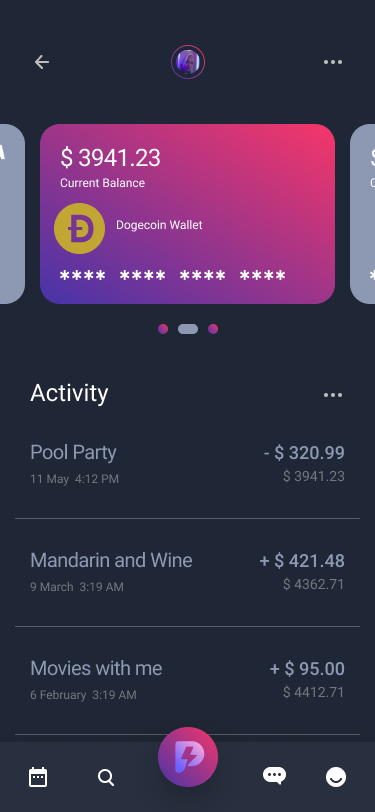
Task: Click the yellow Dogecoin logo icon
Action: point(79,228)
